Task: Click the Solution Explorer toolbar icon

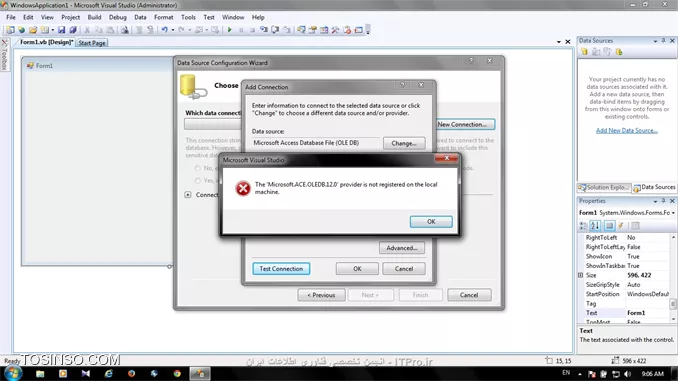Action: point(301,30)
